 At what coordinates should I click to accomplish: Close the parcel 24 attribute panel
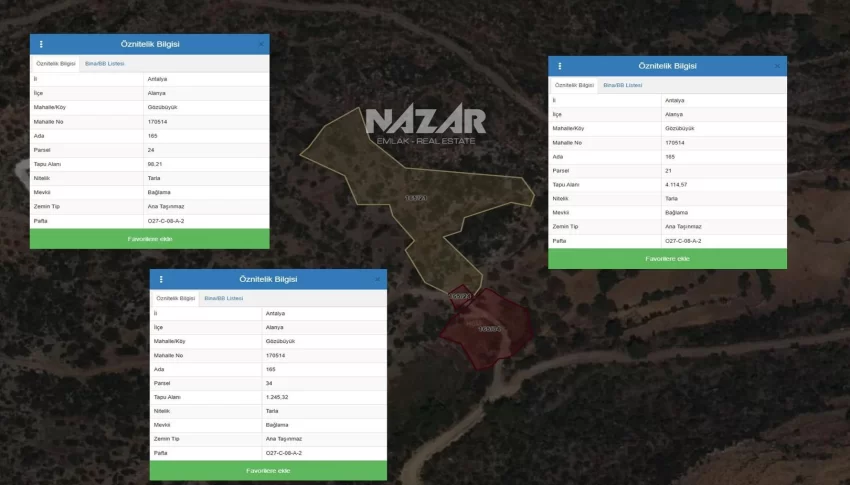(x=261, y=44)
